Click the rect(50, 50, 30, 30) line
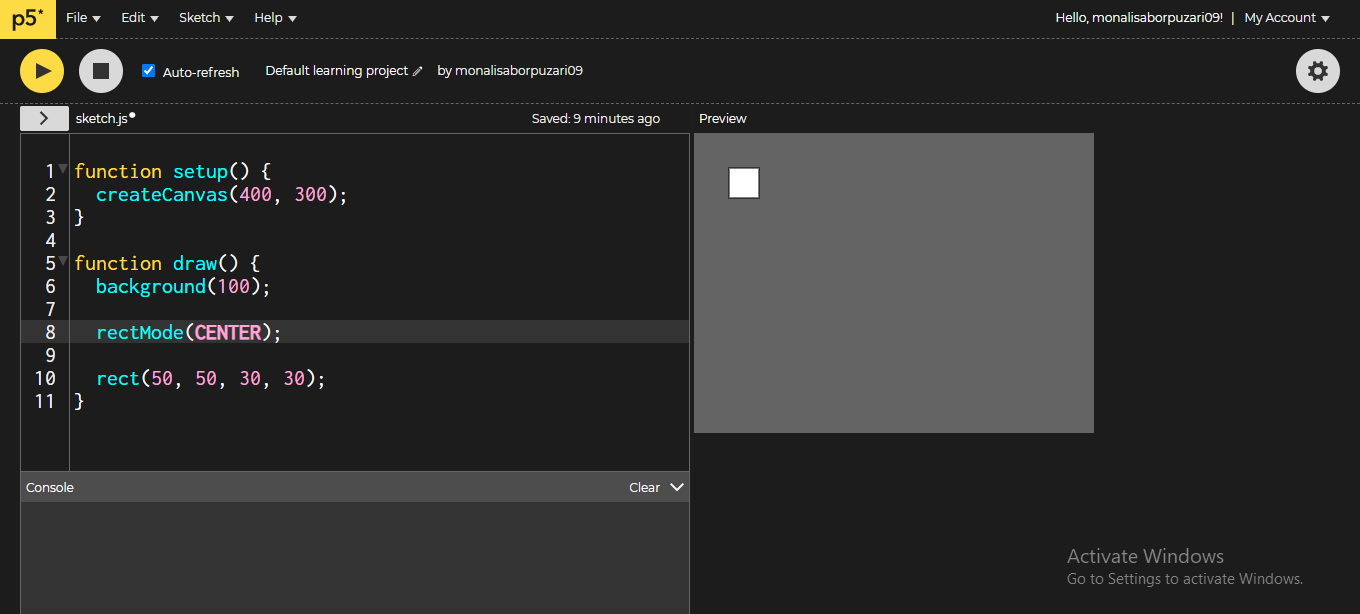 pos(211,378)
